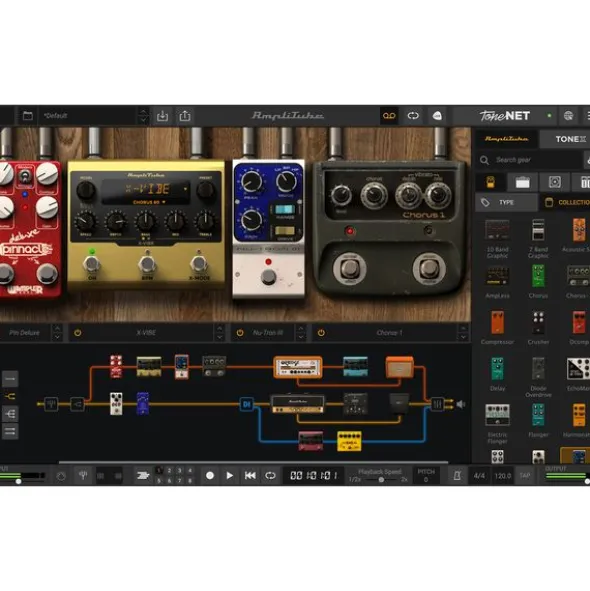Choose the 7 Band Graphic pedal
Viewport: 590px width, 591px height.
[x=538, y=238]
